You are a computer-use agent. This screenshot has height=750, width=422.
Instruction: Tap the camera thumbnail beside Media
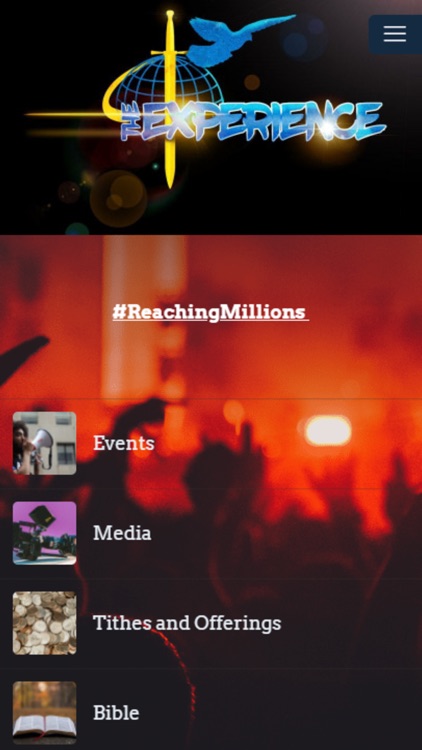[x=44, y=533]
